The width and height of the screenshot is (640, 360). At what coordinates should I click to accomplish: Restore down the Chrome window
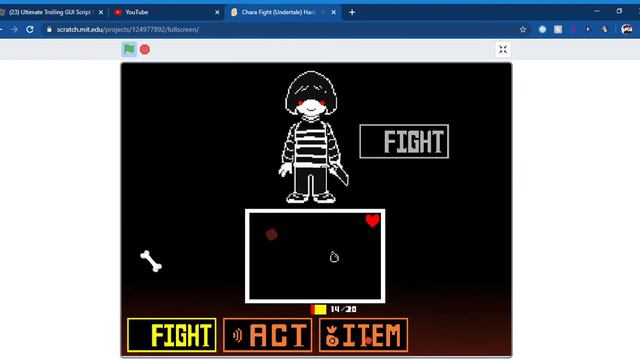(x=619, y=11)
